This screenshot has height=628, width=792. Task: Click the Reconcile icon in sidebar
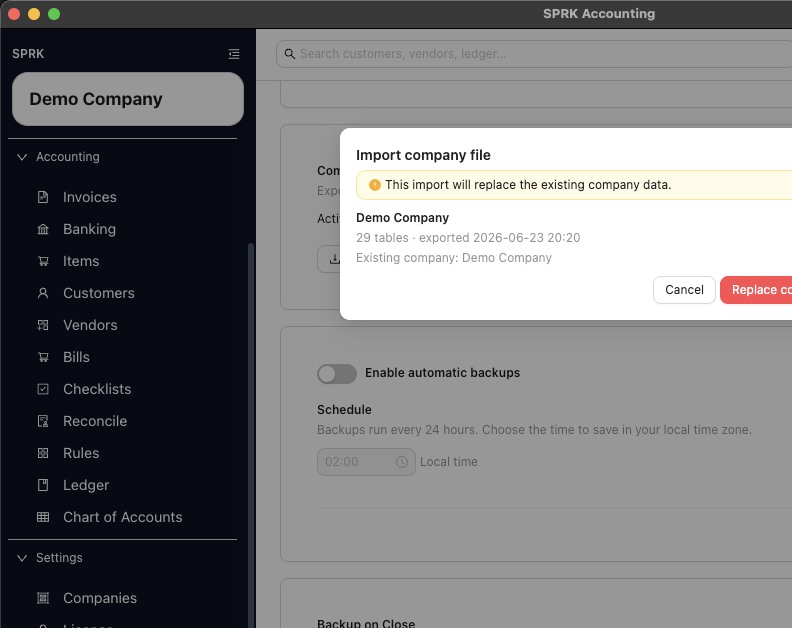coord(43,421)
